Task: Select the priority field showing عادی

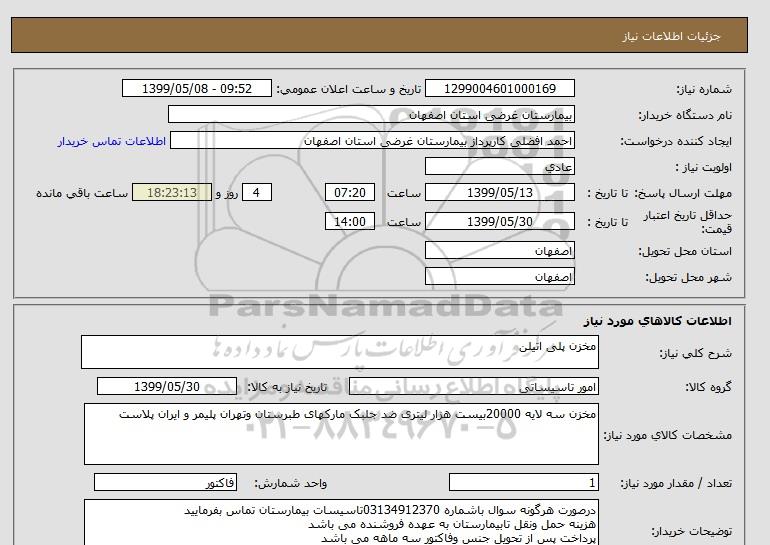Action: (x=499, y=166)
